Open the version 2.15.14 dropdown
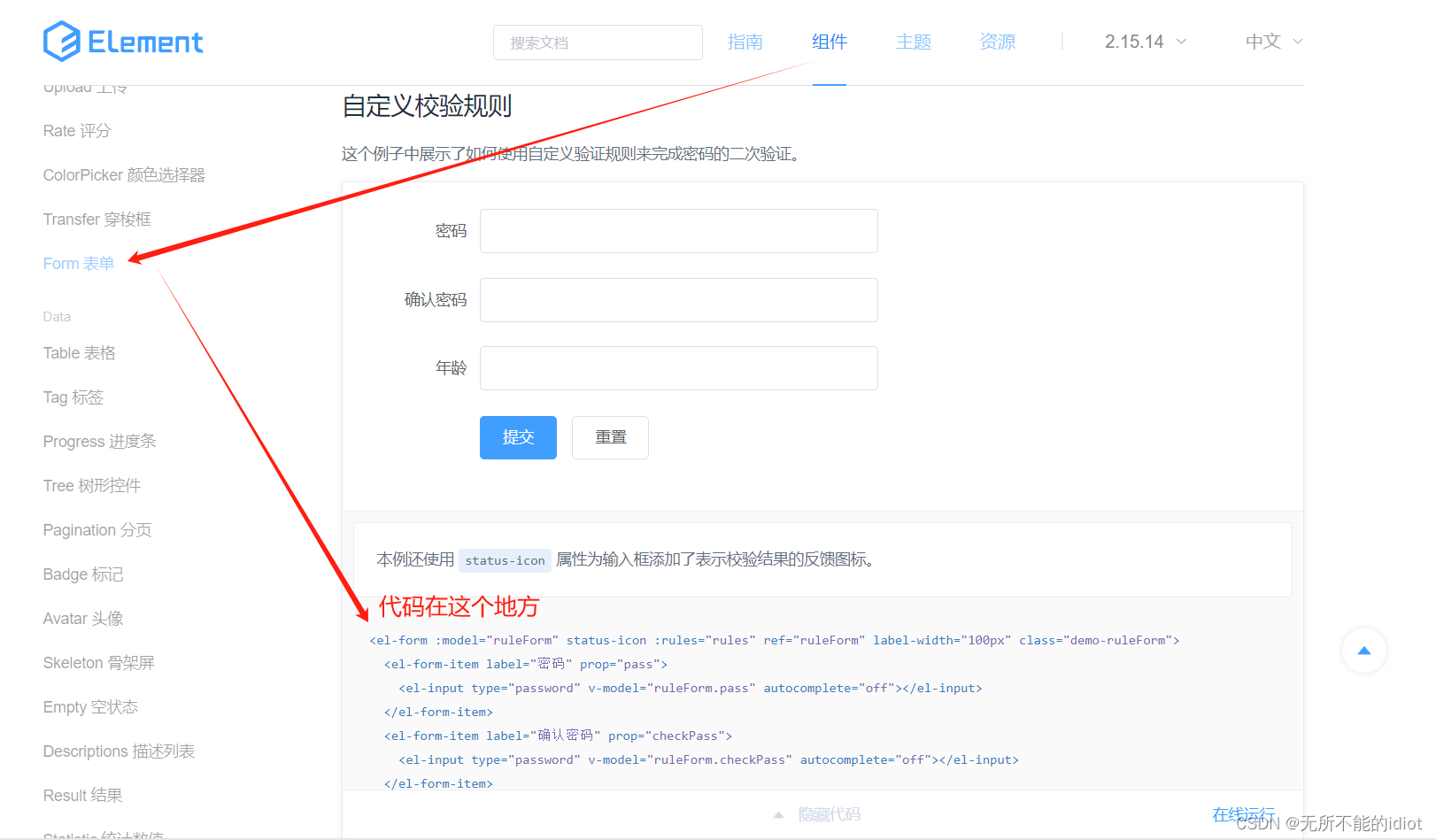Screen dimensions: 1436x840 point(1146,42)
